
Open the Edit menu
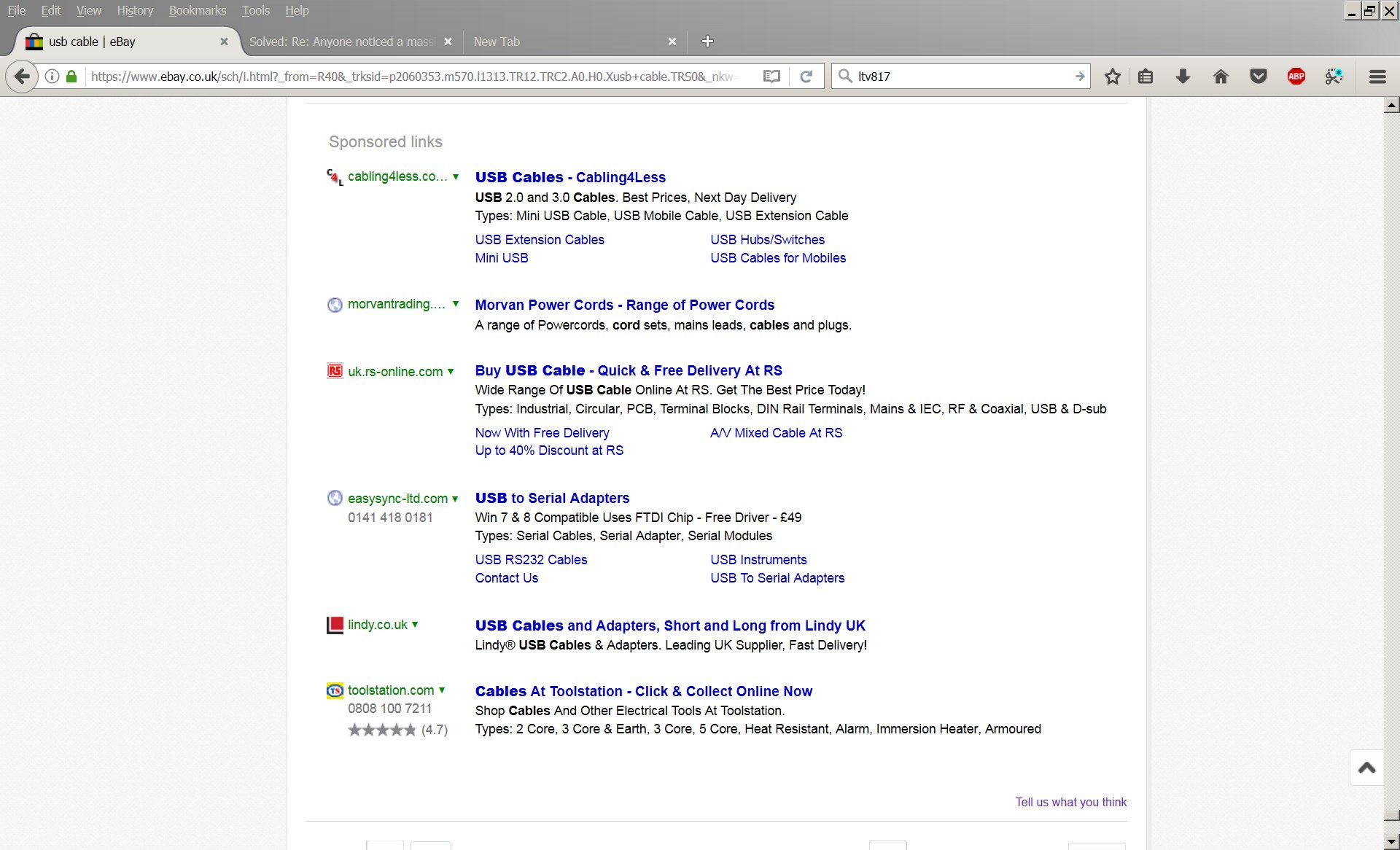click(x=51, y=10)
